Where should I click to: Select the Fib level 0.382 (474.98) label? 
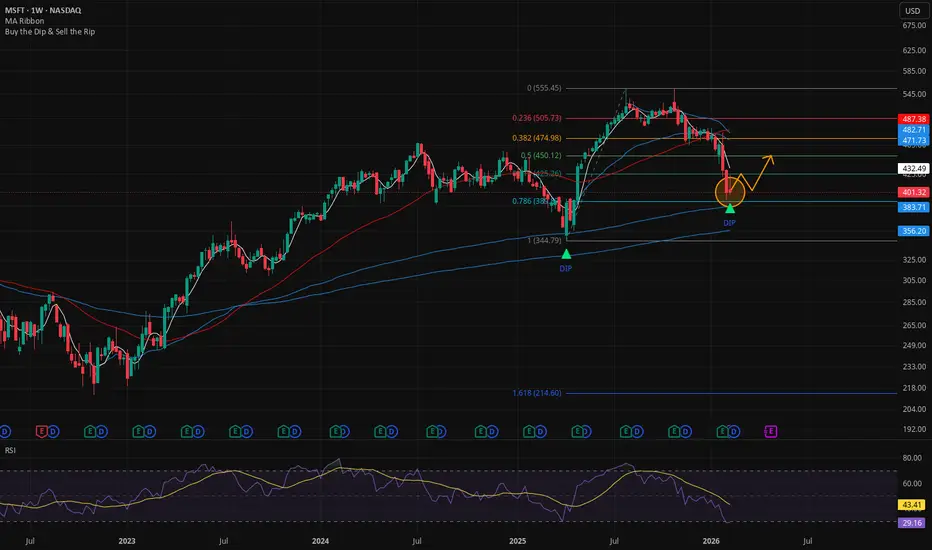pos(537,138)
